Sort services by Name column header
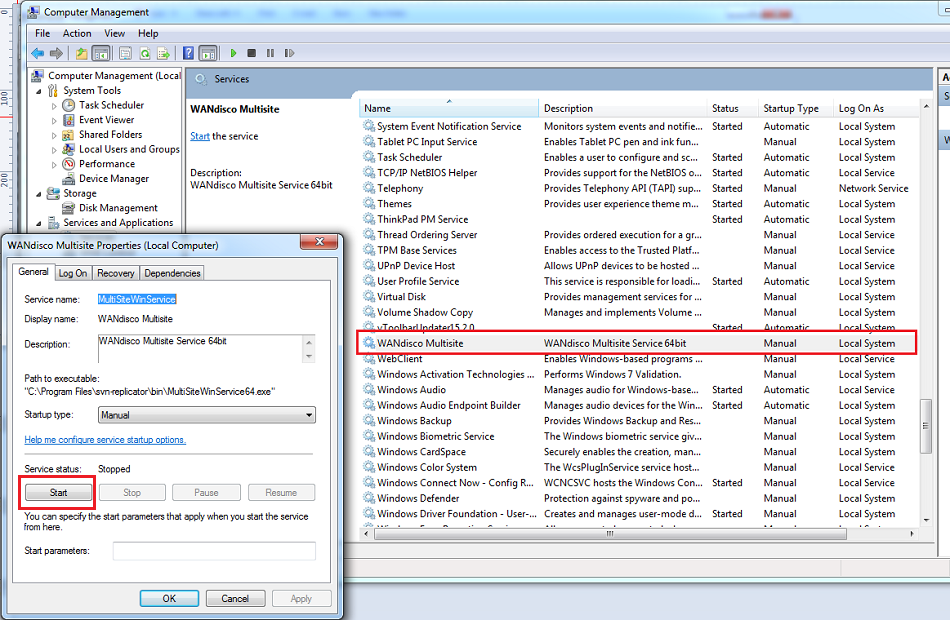950x620 pixels. point(449,108)
